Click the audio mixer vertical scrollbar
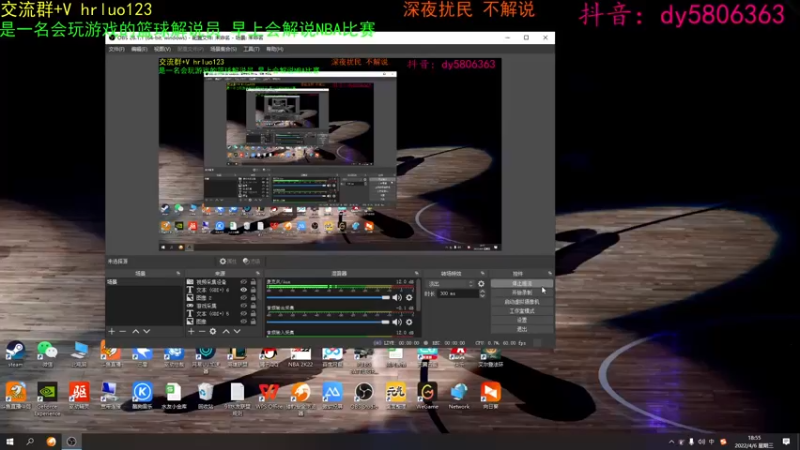This screenshot has height=450, width=800. (x=419, y=296)
